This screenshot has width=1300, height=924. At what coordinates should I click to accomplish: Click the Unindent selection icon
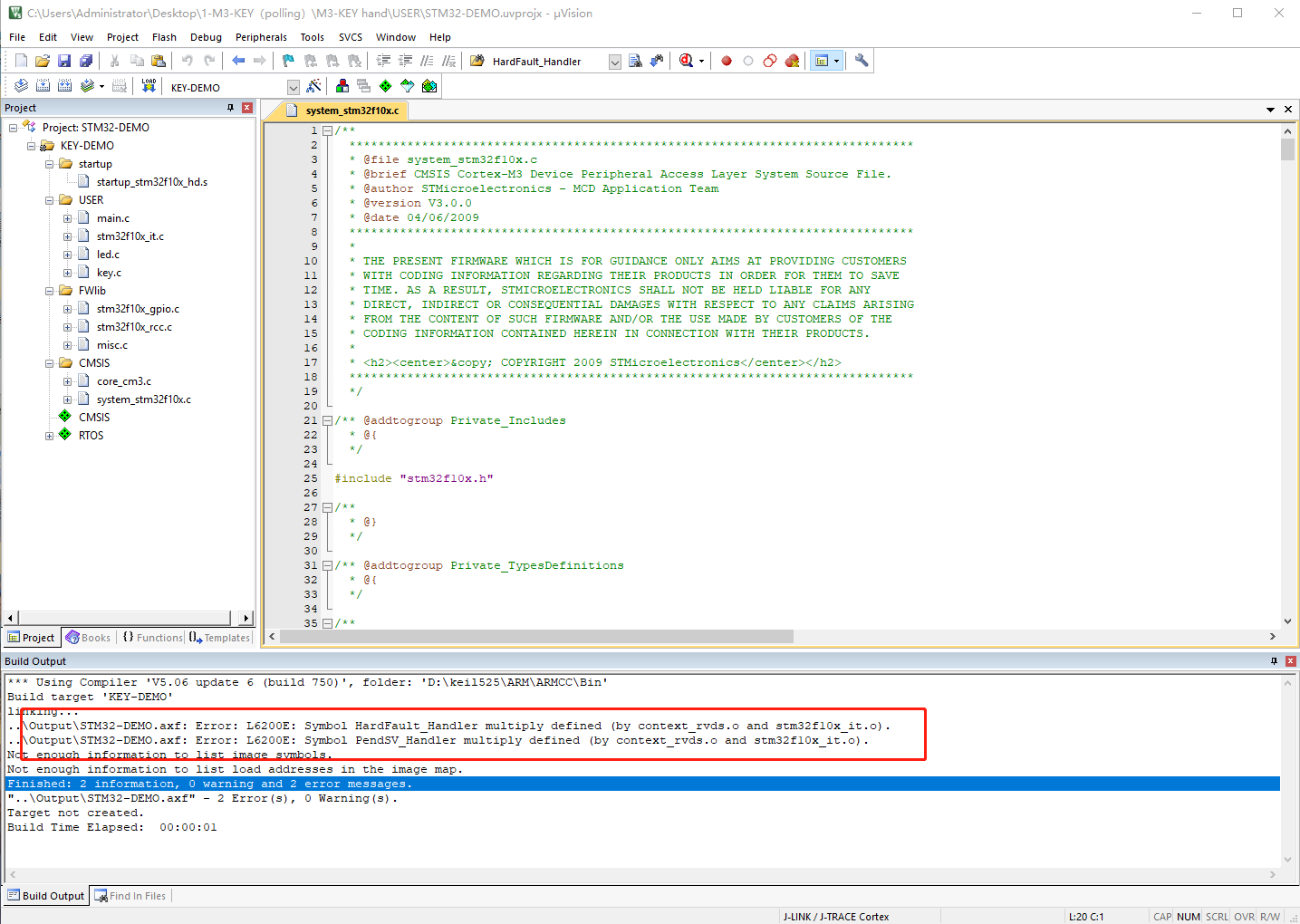pyautogui.click(x=405, y=61)
